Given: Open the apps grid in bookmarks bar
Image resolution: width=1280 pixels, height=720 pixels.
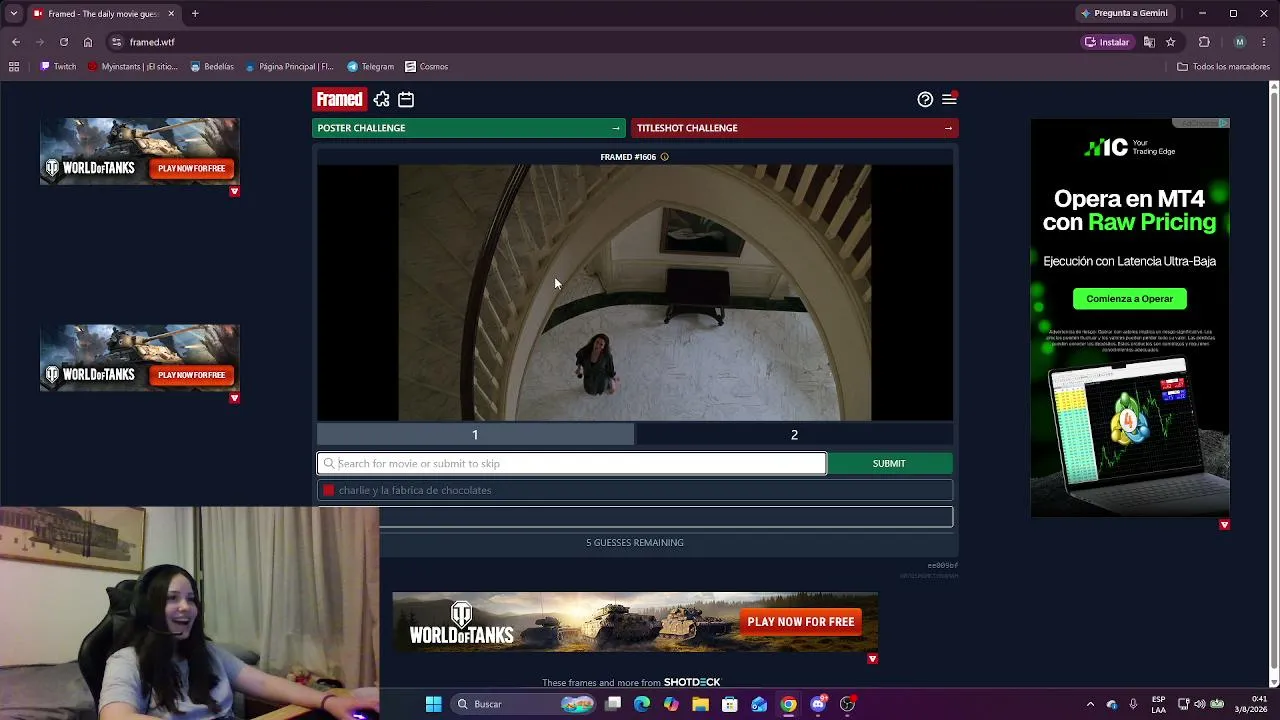Looking at the screenshot, I should pyautogui.click(x=14, y=67).
